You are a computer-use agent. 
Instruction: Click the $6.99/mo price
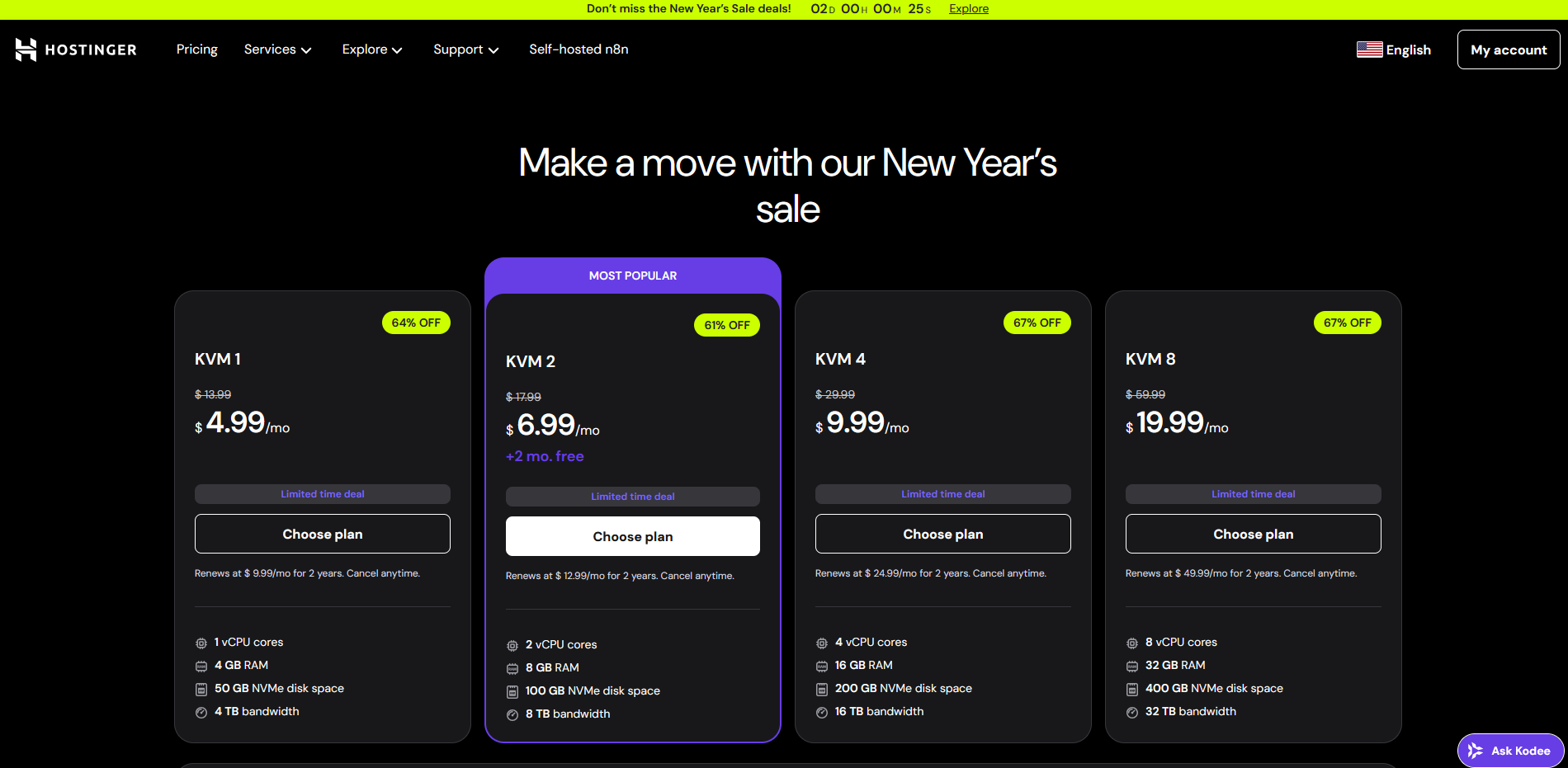point(553,426)
